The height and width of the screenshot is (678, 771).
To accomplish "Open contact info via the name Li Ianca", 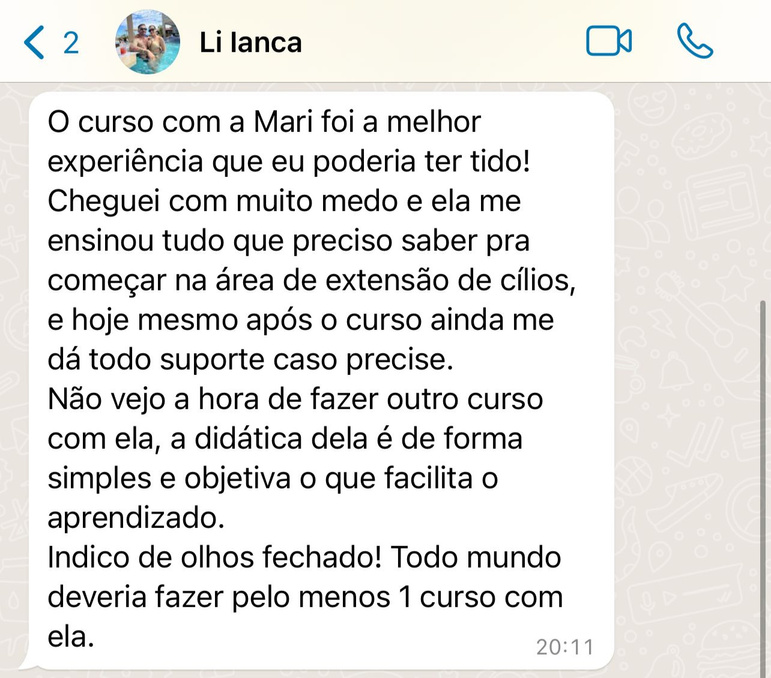I will tap(251, 43).
